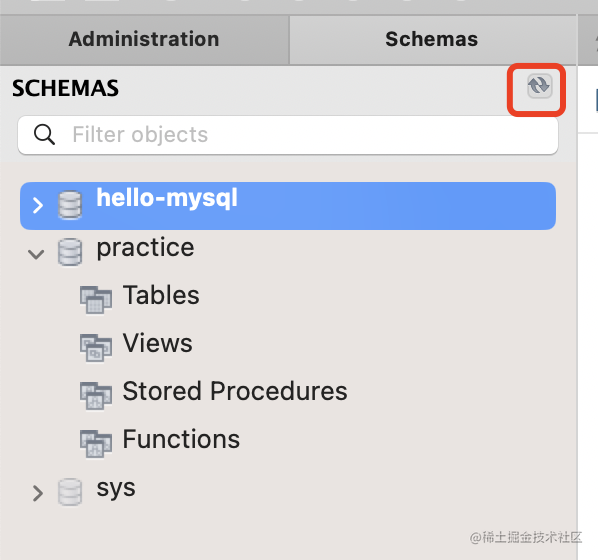Image resolution: width=598 pixels, height=560 pixels.
Task: Switch to the Administration tab
Action: point(144,39)
